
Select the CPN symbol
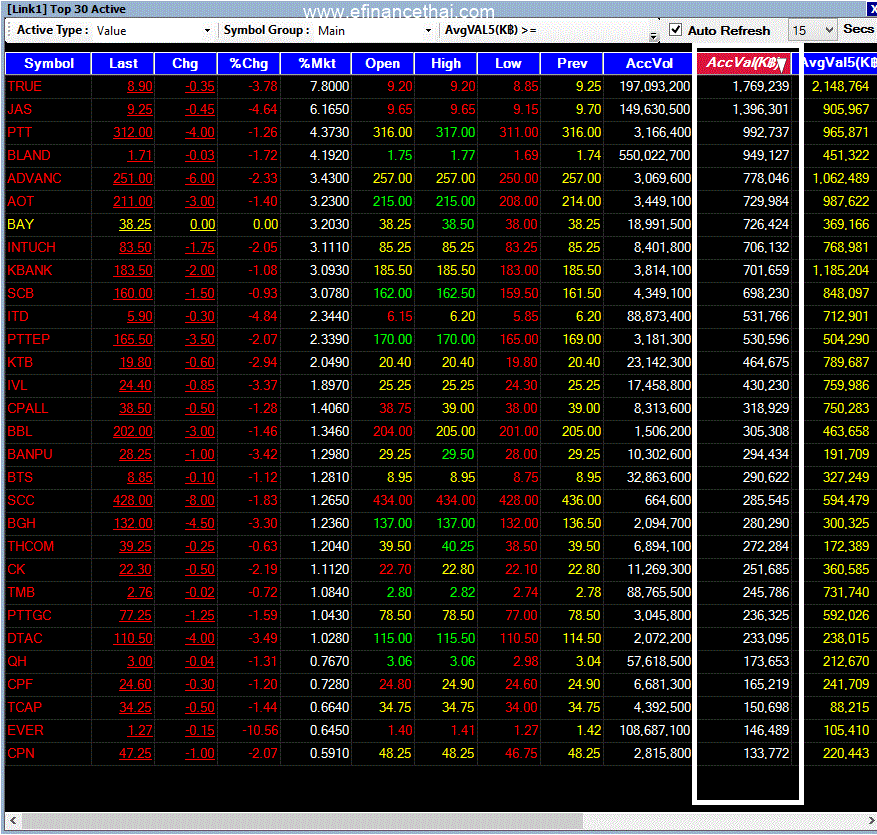[x=21, y=753]
